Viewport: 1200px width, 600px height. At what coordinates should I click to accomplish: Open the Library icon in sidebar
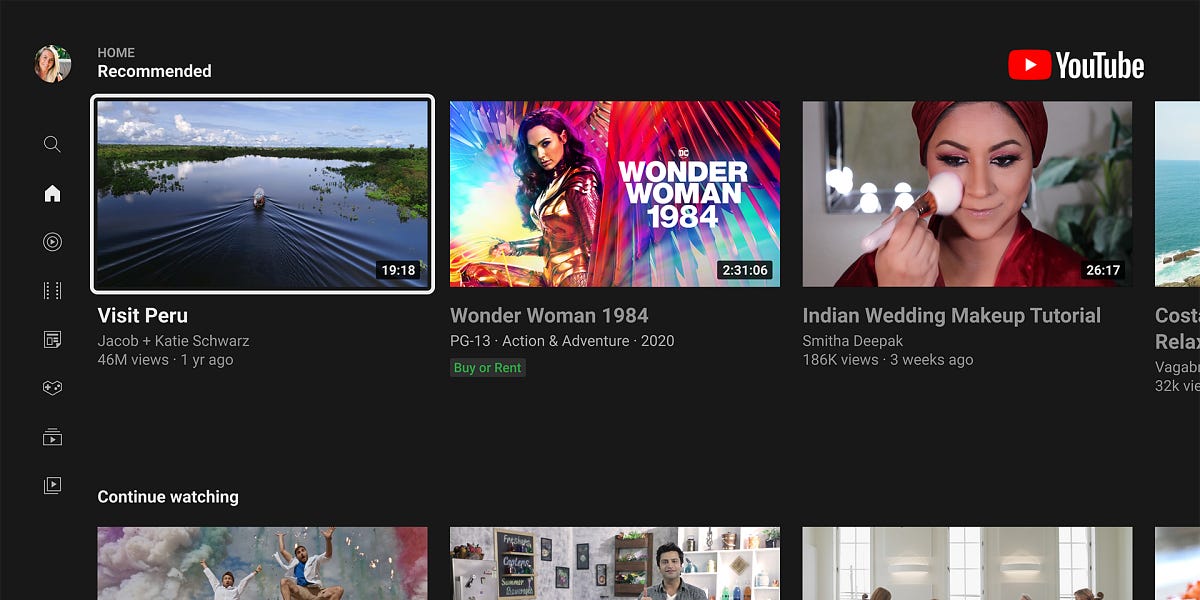click(x=53, y=485)
